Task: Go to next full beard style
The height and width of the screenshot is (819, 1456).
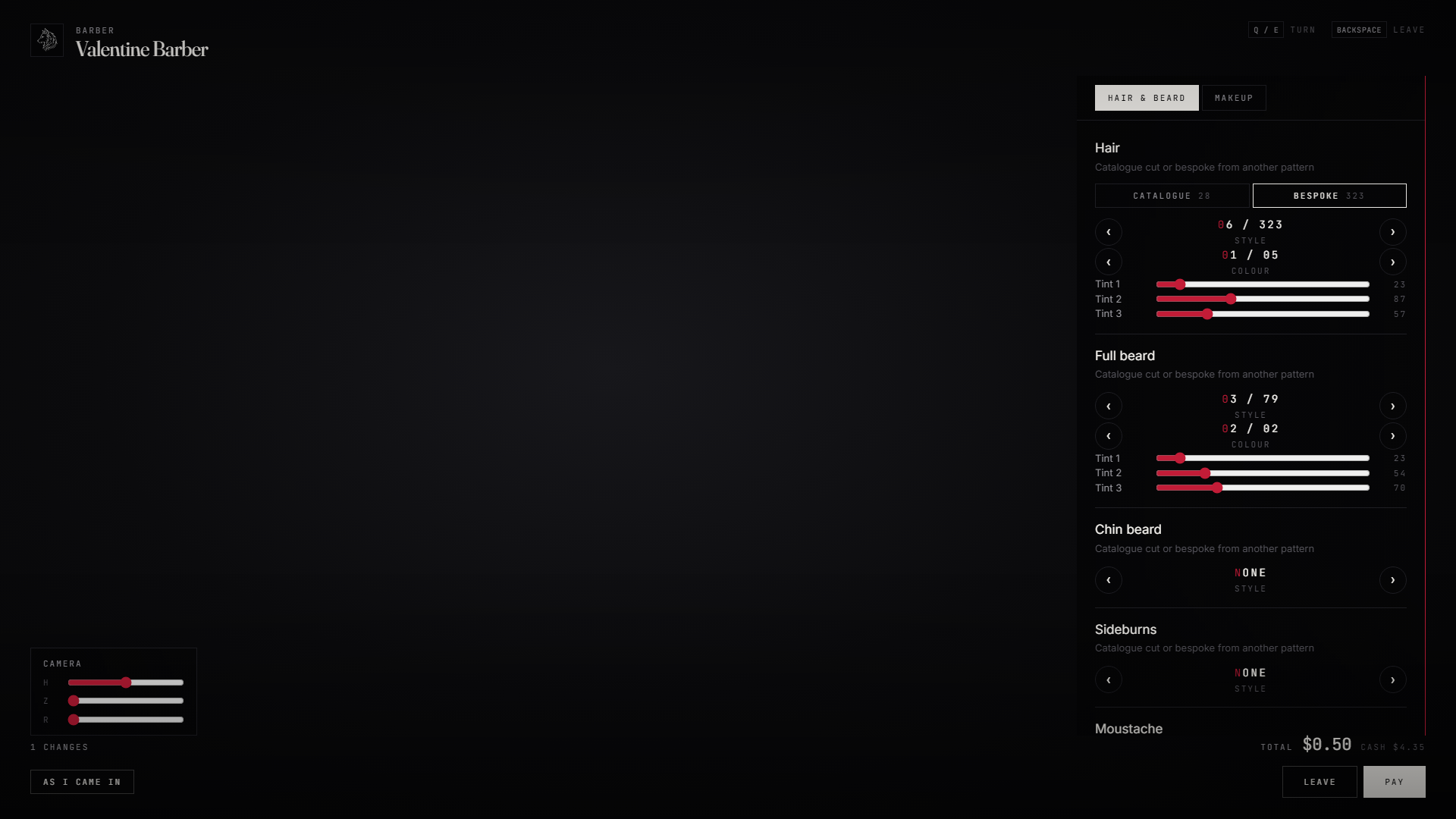Action: [1392, 406]
